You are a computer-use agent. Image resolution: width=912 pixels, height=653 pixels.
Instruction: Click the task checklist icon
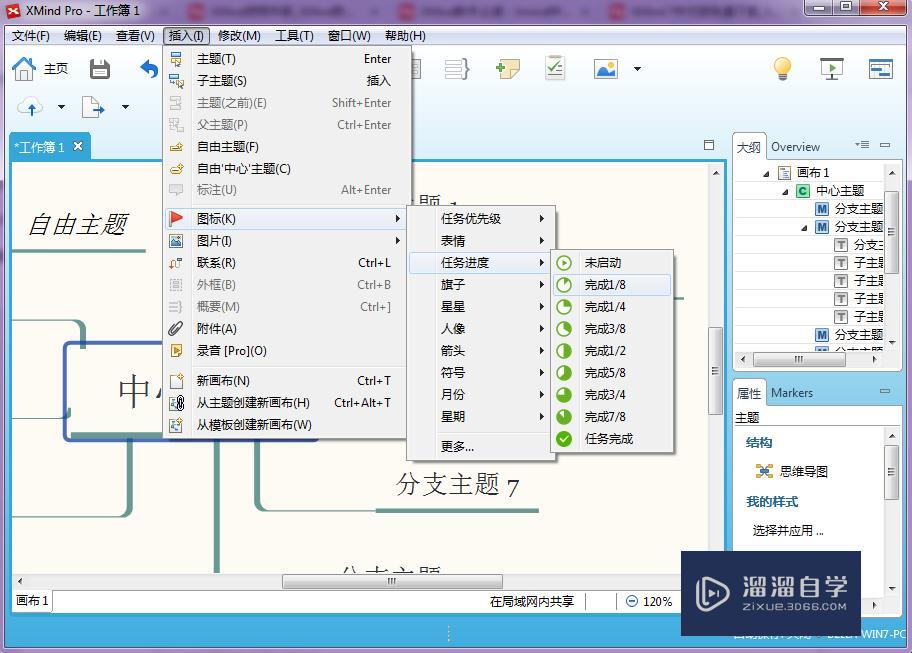[555, 68]
